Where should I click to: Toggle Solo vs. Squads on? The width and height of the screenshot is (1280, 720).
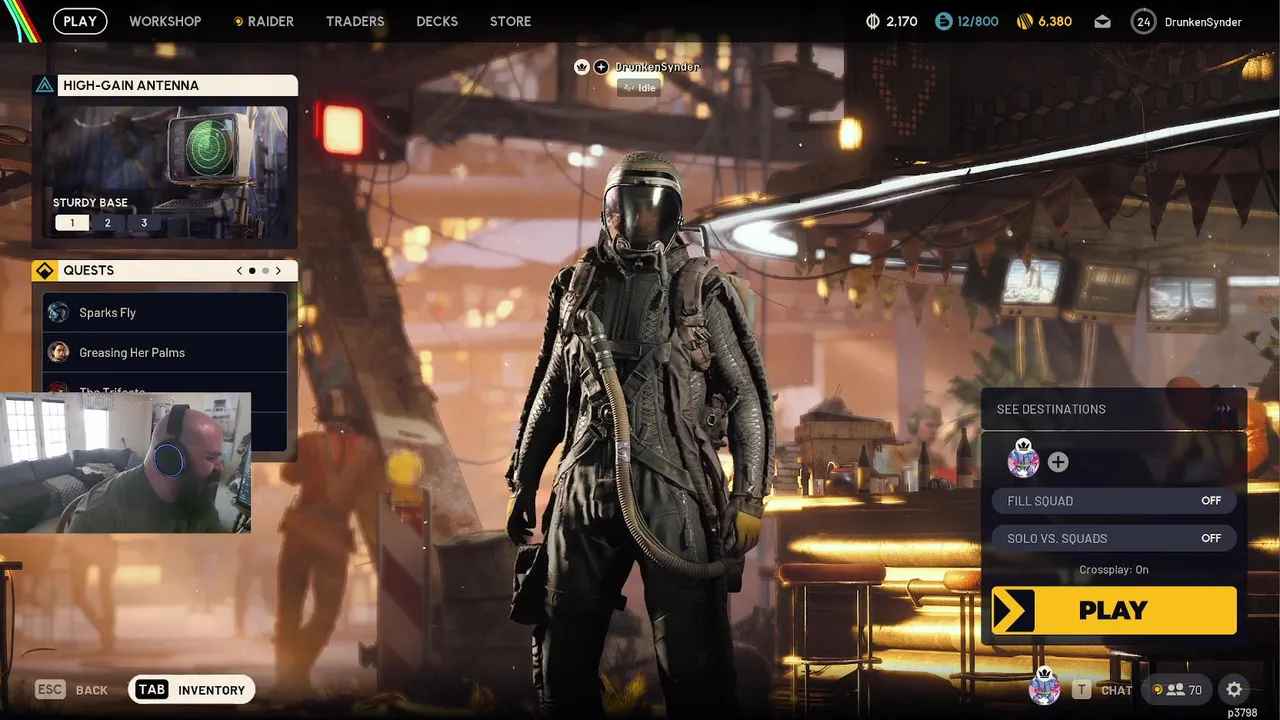(x=1114, y=538)
